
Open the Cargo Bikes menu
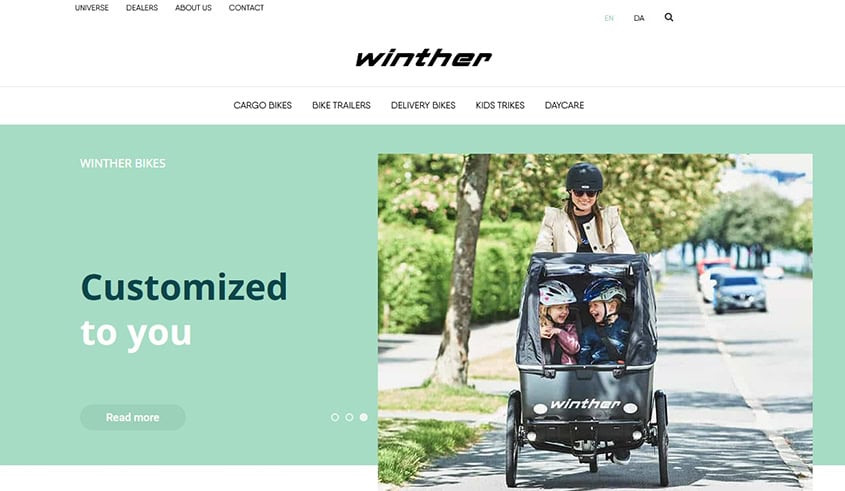tap(262, 105)
